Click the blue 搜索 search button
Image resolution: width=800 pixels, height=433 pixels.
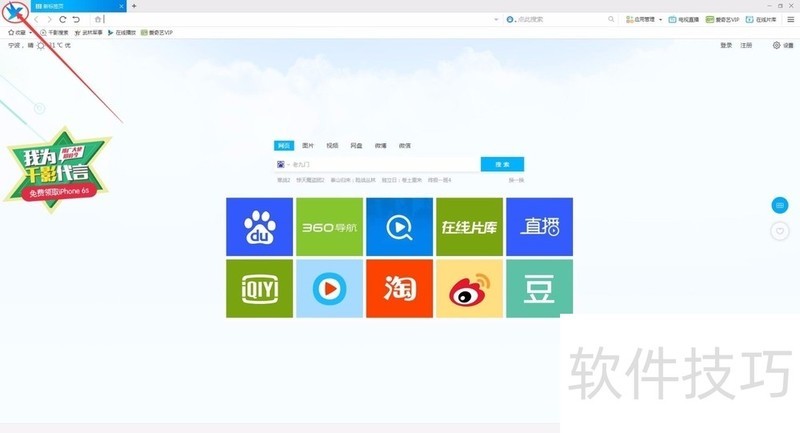[x=502, y=164]
